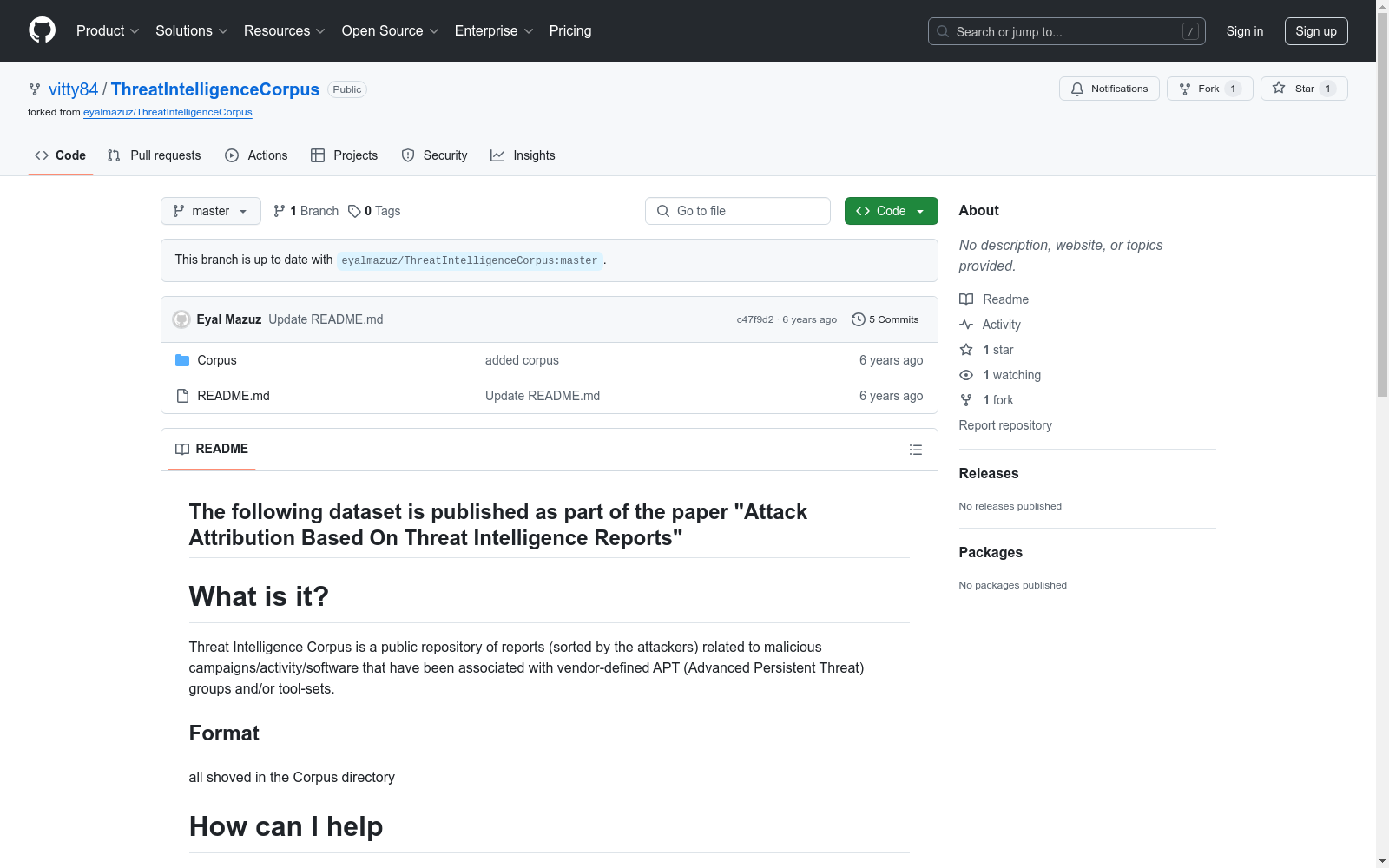Screen dimensions: 1389x868
Task: Open the Pull requests tab
Action: [155, 155]
